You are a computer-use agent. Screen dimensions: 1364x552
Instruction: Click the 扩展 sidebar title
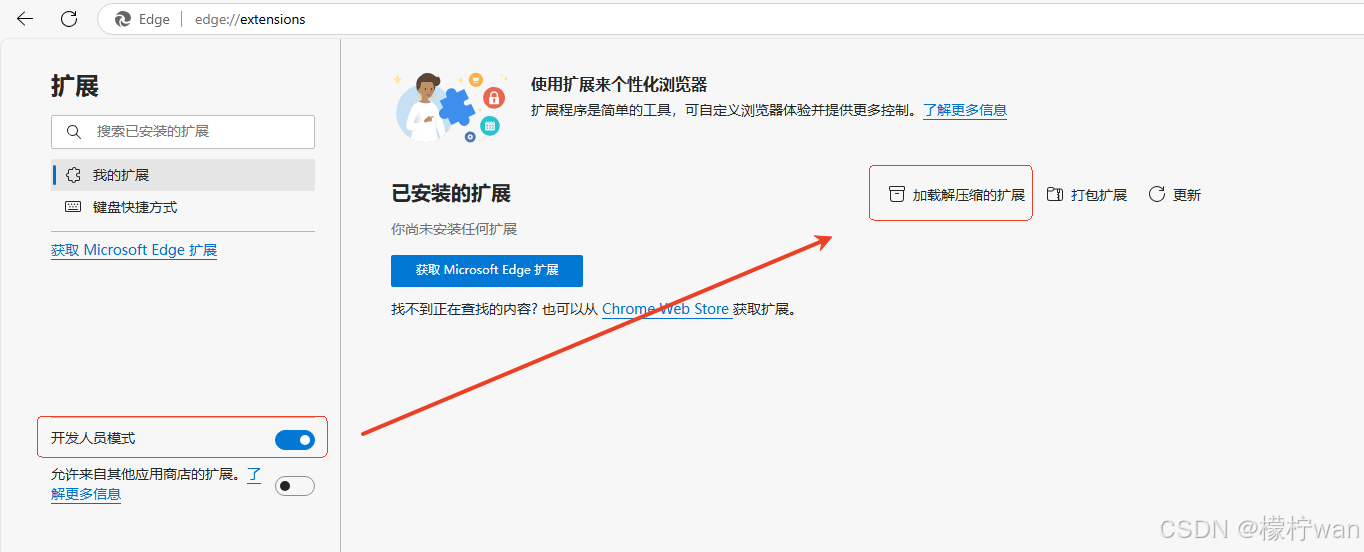[75, 86]
